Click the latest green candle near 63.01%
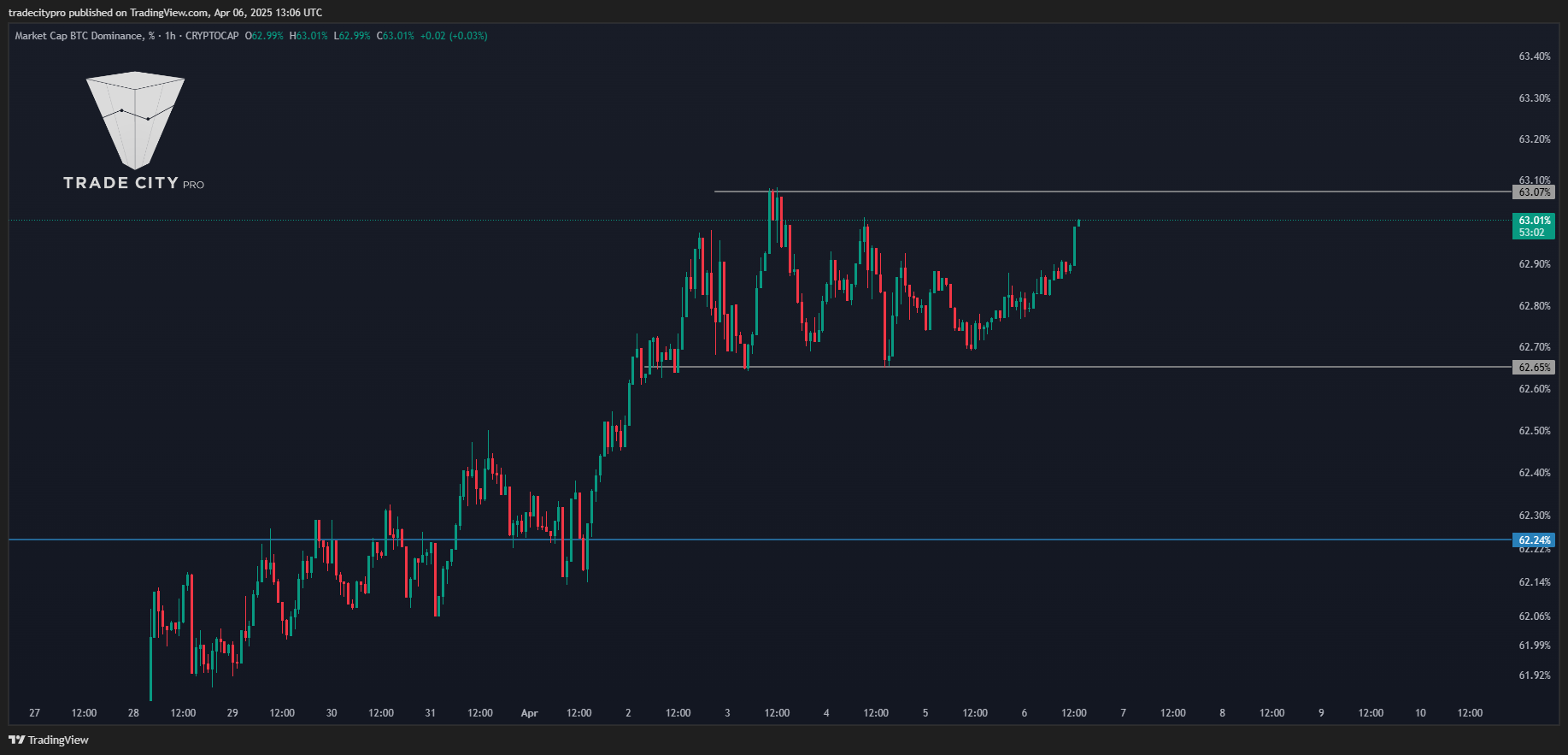Viewport: 1568px width, 755px height. 1079,222
